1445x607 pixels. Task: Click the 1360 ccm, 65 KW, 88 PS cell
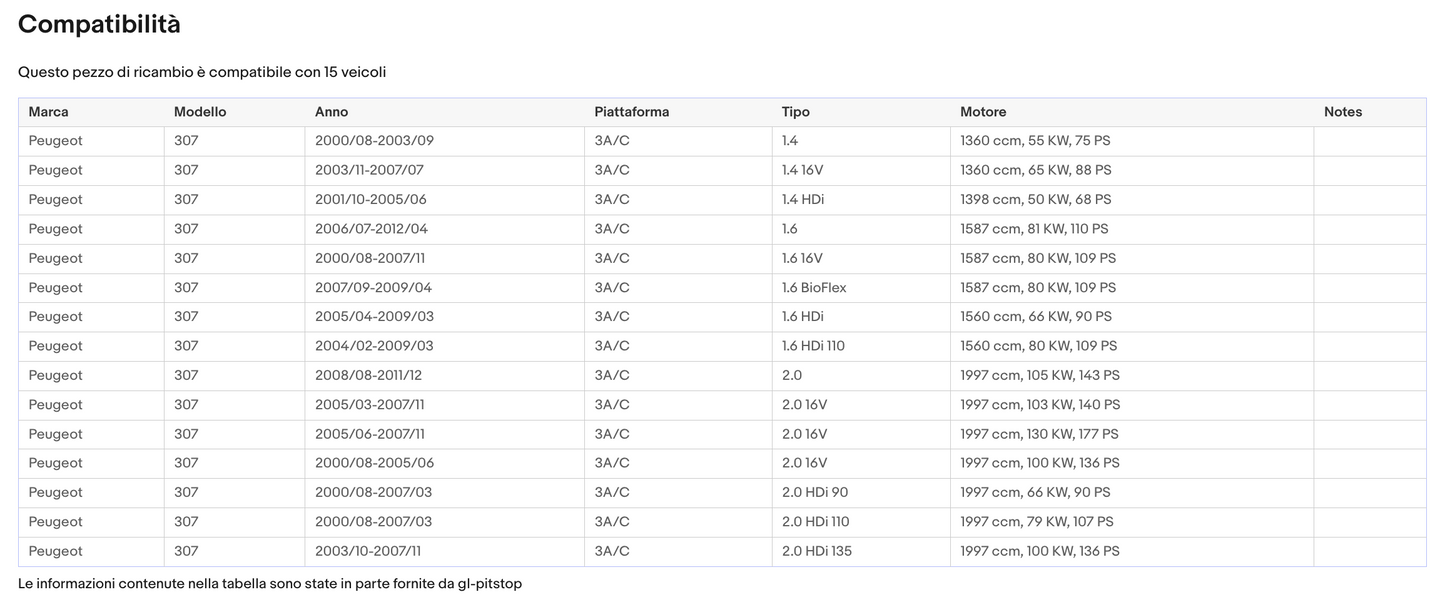(x=1035, y=171)
